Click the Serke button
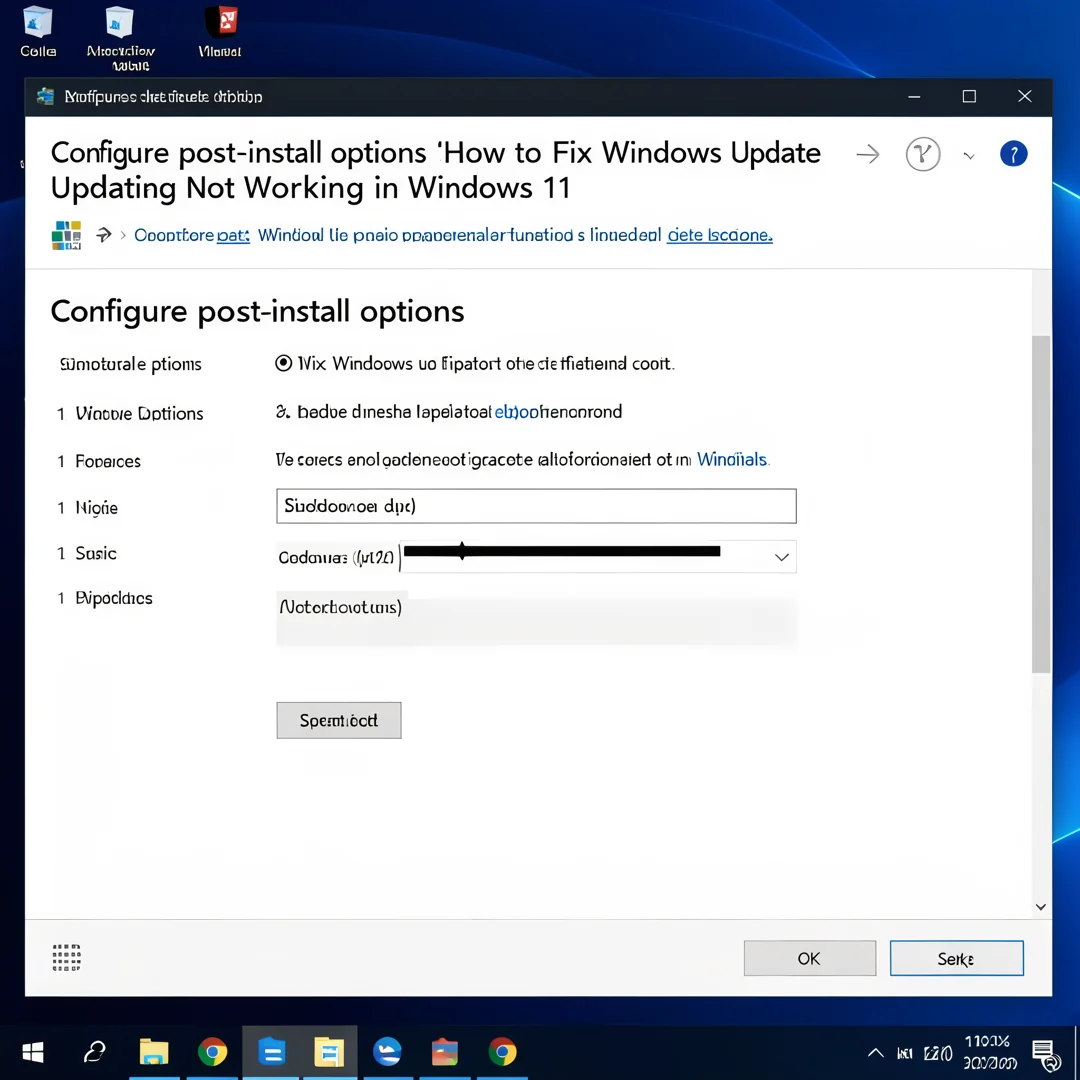This screenshot has height=1080, width=1080. click(x=957, y=958)
